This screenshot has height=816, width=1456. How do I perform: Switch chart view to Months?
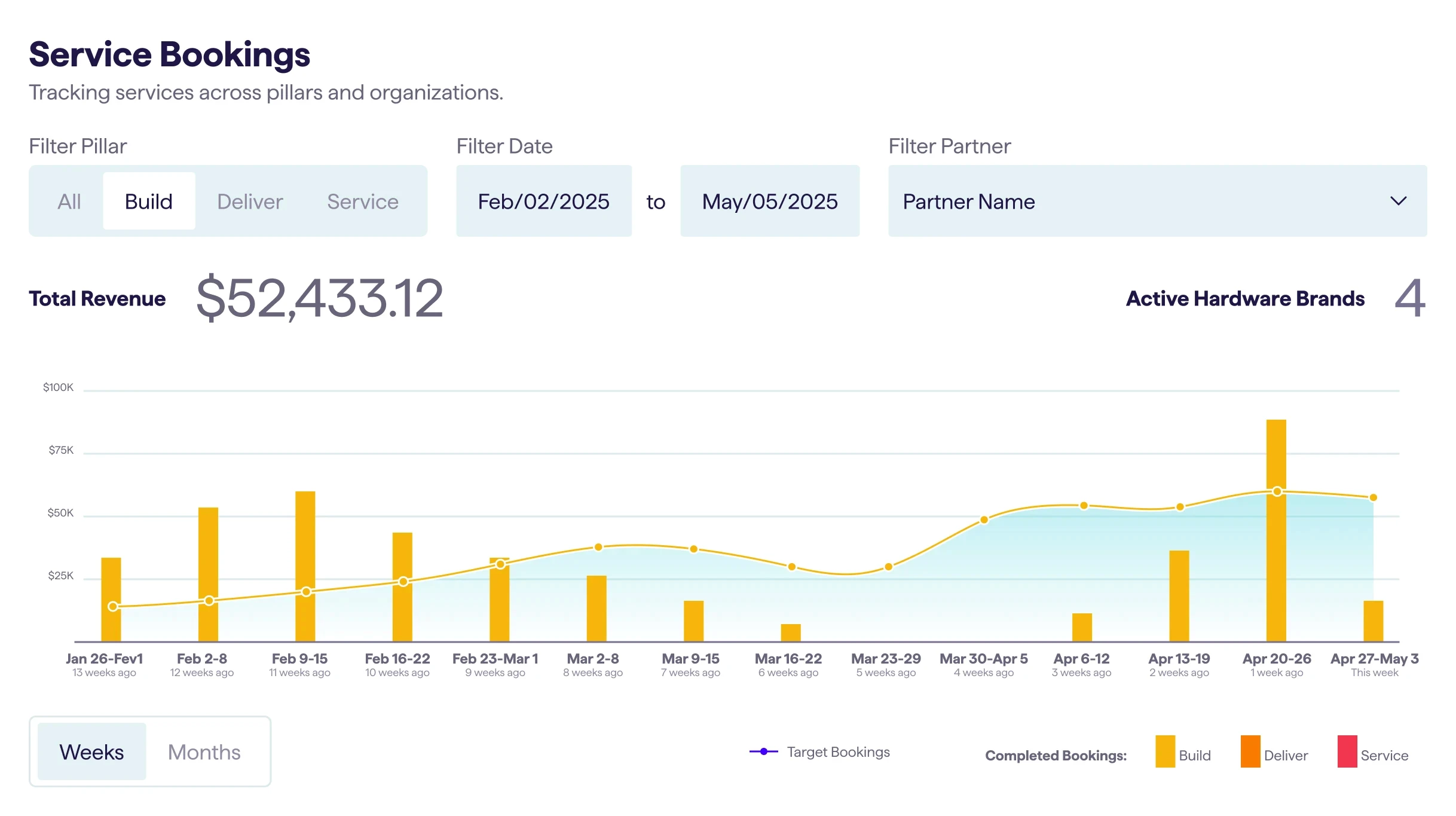click(204, 751)
